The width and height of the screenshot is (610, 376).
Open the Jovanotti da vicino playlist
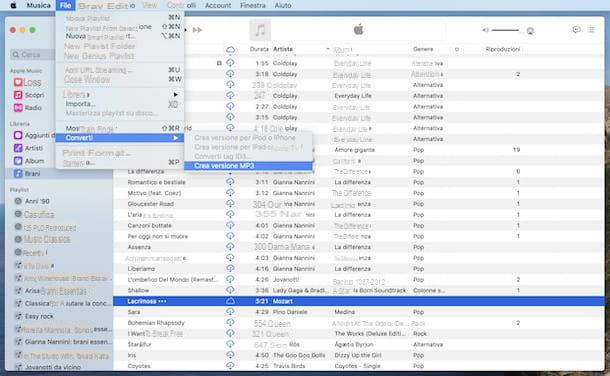coord(53,367)
